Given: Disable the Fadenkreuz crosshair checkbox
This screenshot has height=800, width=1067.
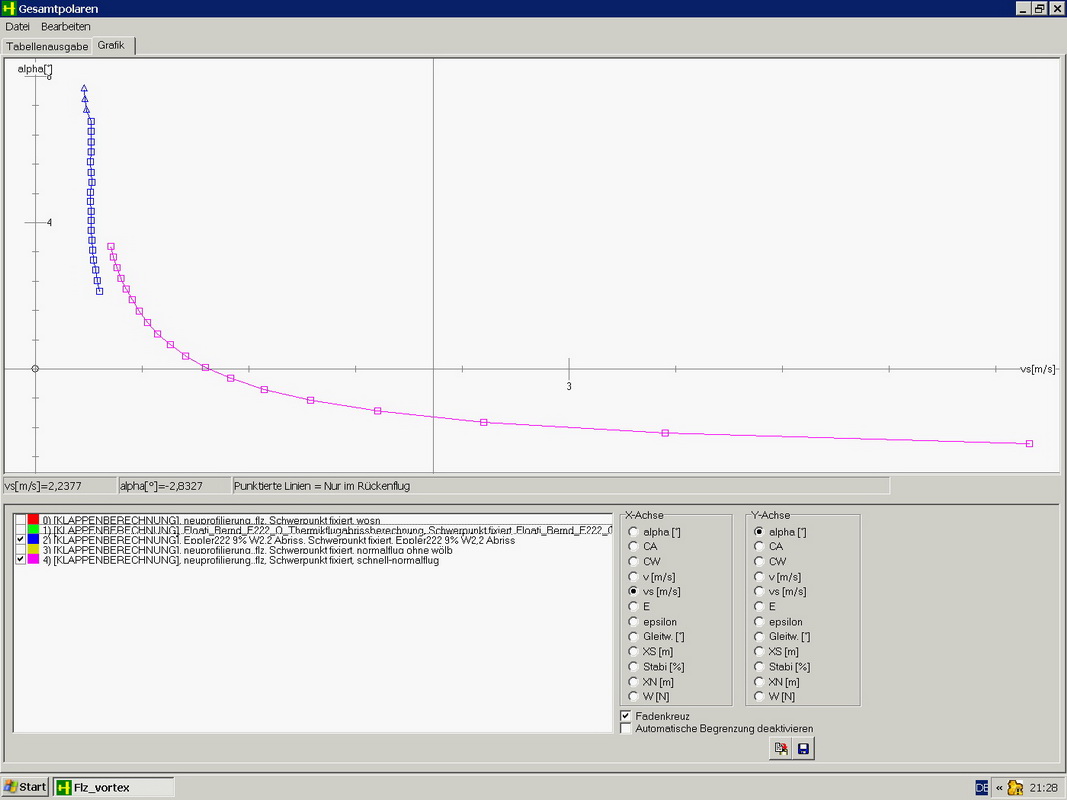Looking at the screenshot, I should point(626,716).
